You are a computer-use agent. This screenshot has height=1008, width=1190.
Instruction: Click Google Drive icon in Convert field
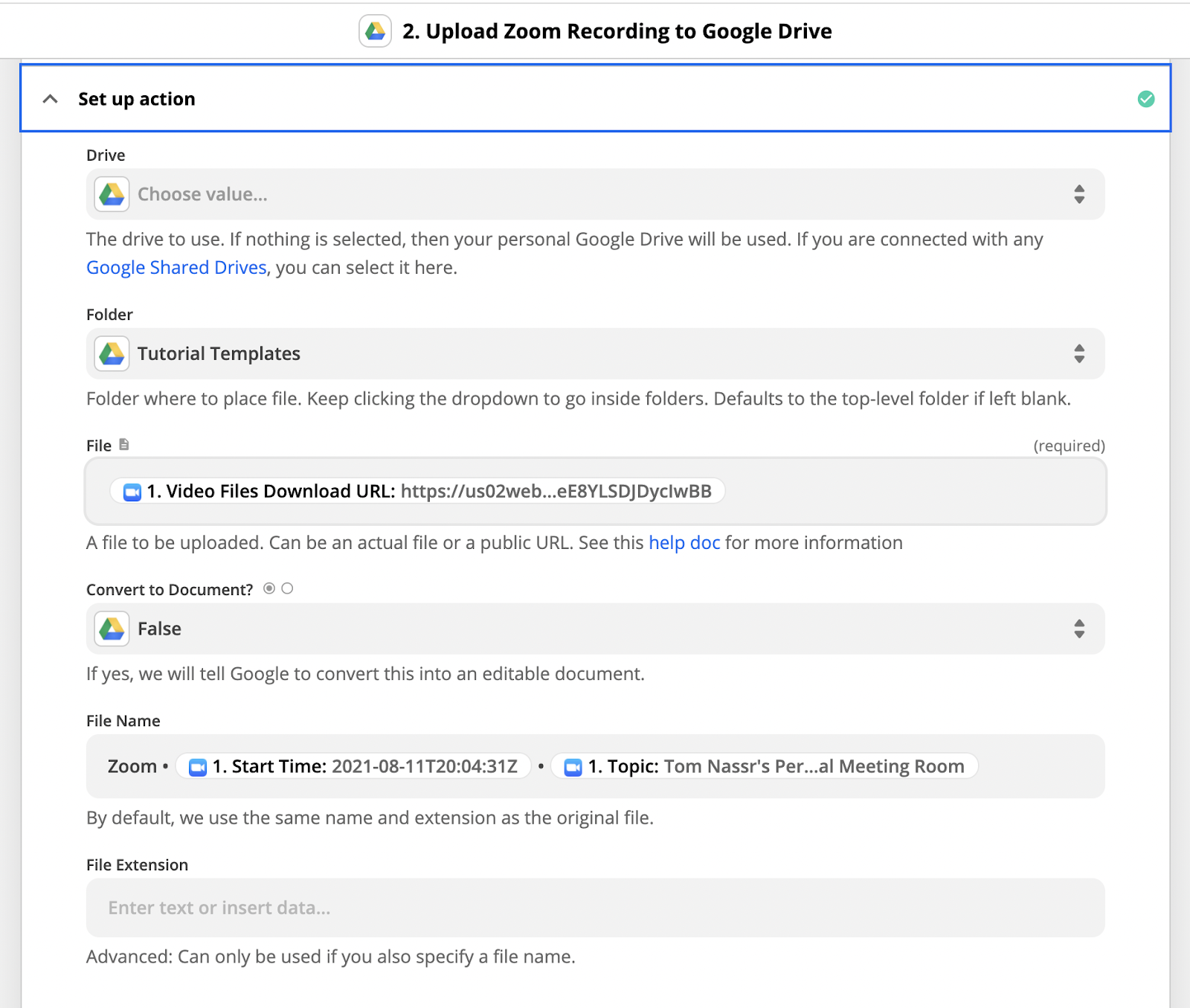(x=112, y=629)
